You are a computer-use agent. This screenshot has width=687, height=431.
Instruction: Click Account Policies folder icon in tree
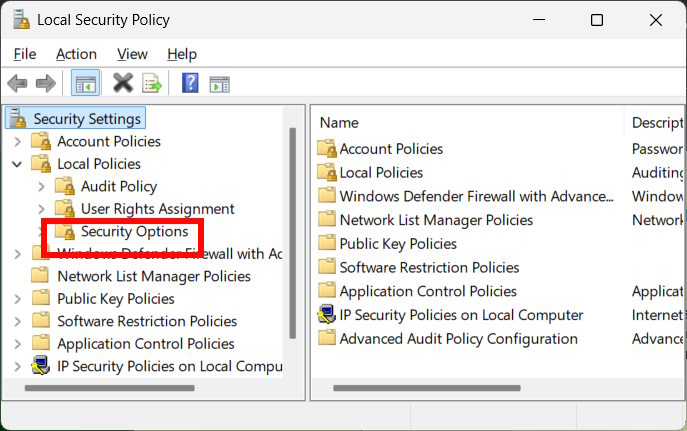pyautogui.click(x=41, y=141)
